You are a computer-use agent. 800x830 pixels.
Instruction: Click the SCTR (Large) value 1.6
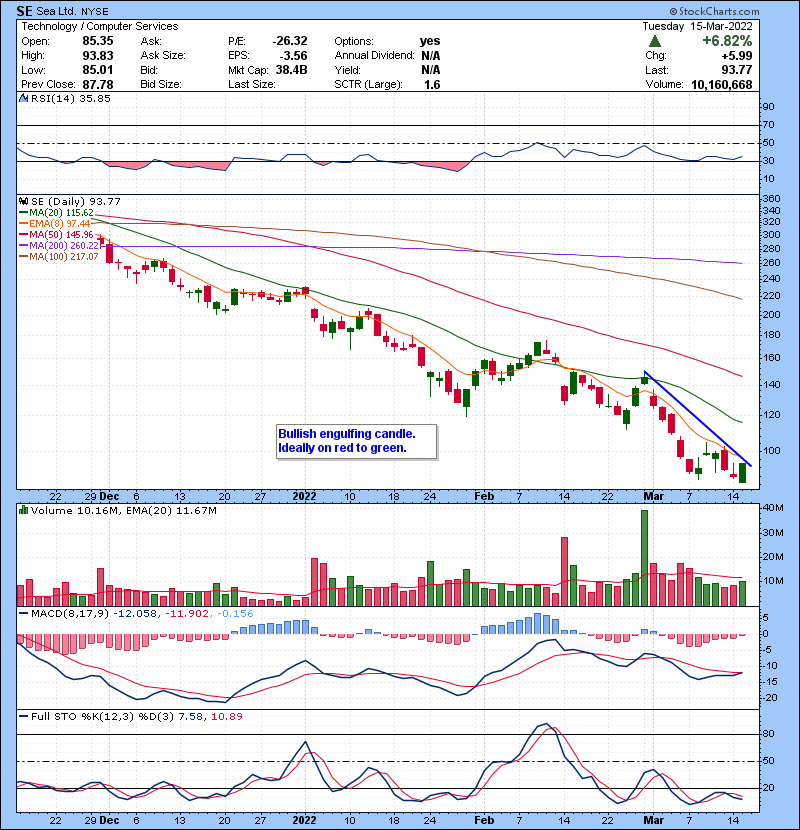(x=432, y=85)
